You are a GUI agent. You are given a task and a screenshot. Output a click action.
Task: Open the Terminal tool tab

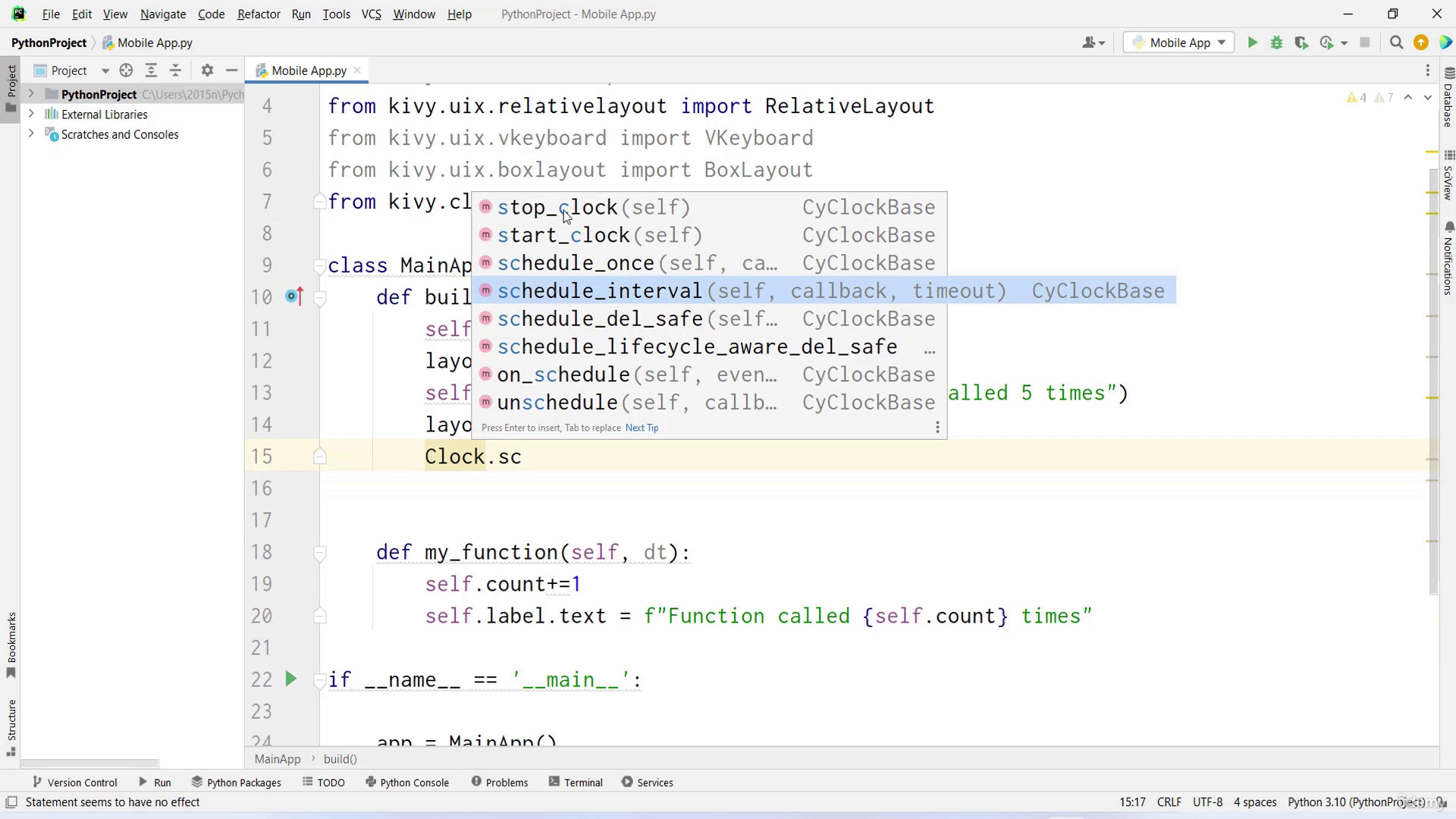click(x=575, y=783)
